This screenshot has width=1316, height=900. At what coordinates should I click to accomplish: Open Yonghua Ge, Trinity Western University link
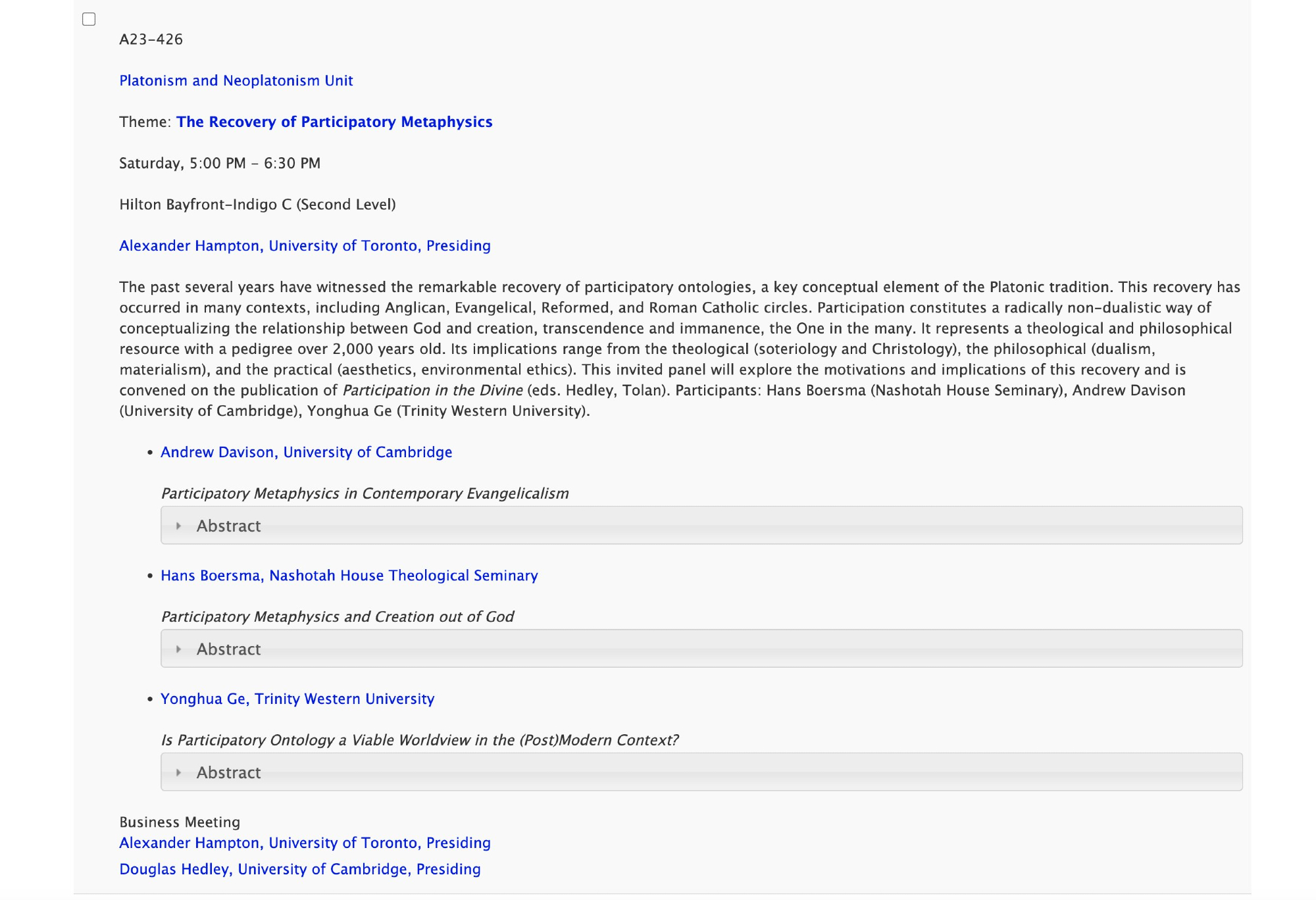click(297, 699)
